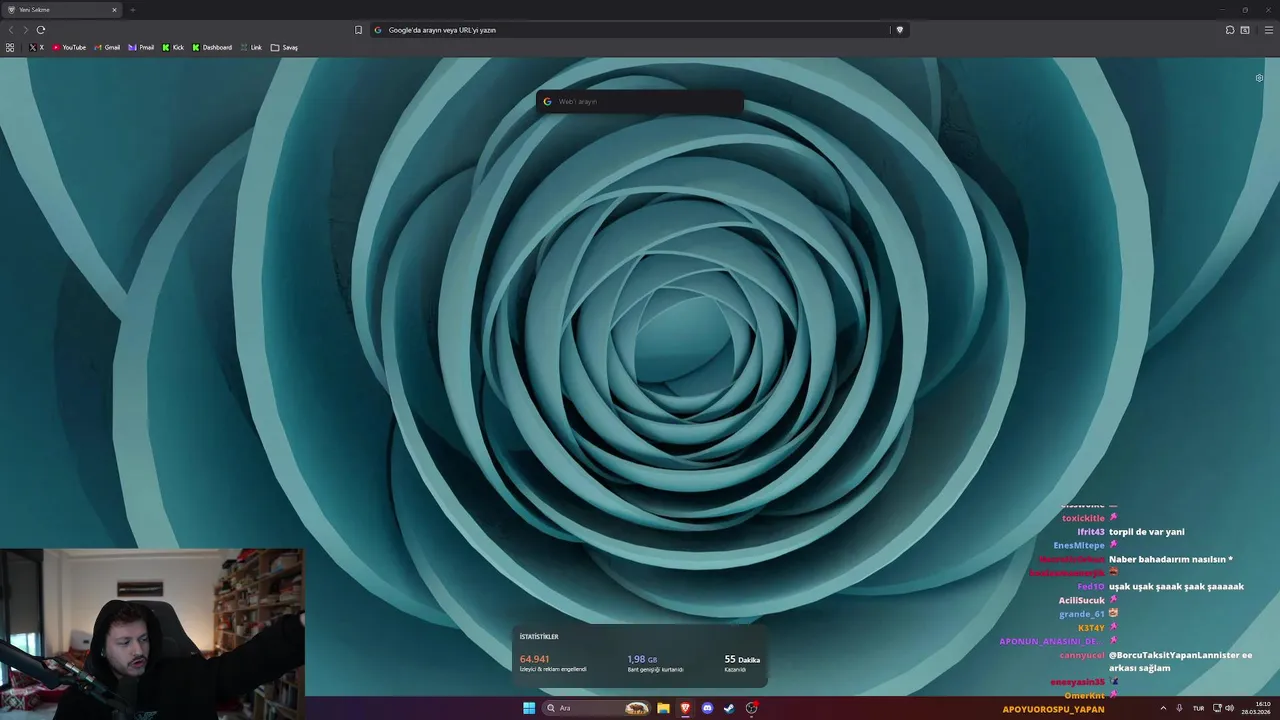Screen dimensions: 1280x720
Task: Open Discord from taskbar
Action: pyautogui.click(x=707, y=708)
